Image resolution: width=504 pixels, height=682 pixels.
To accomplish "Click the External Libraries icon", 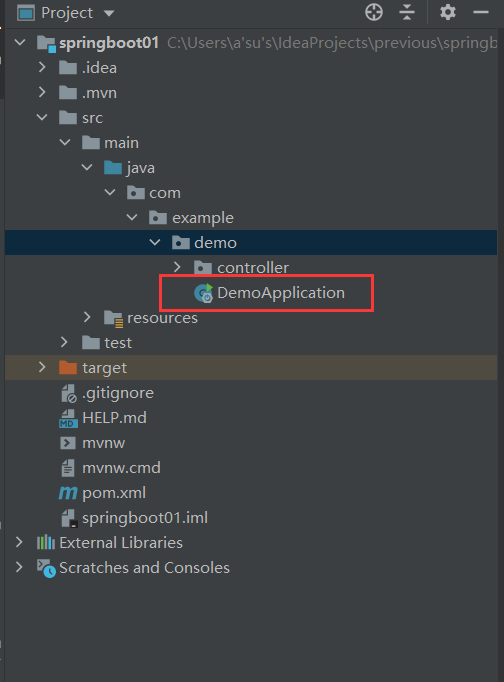I will point(46,543).
